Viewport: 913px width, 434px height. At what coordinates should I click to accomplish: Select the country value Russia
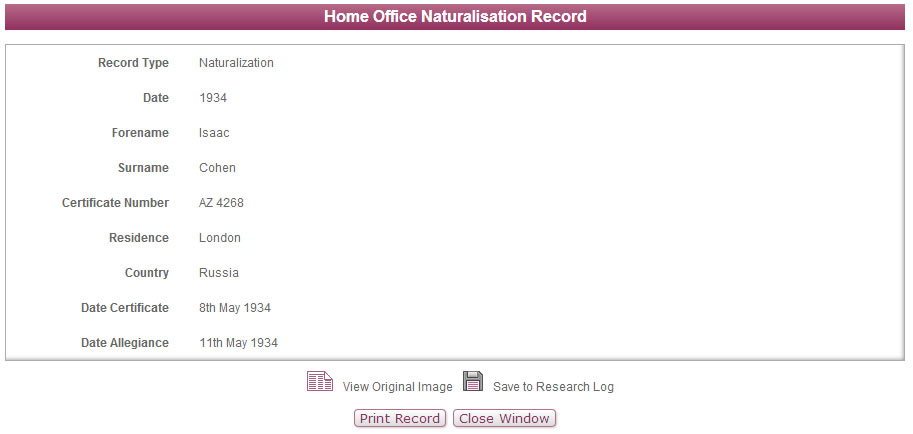[x=219, y=273]
